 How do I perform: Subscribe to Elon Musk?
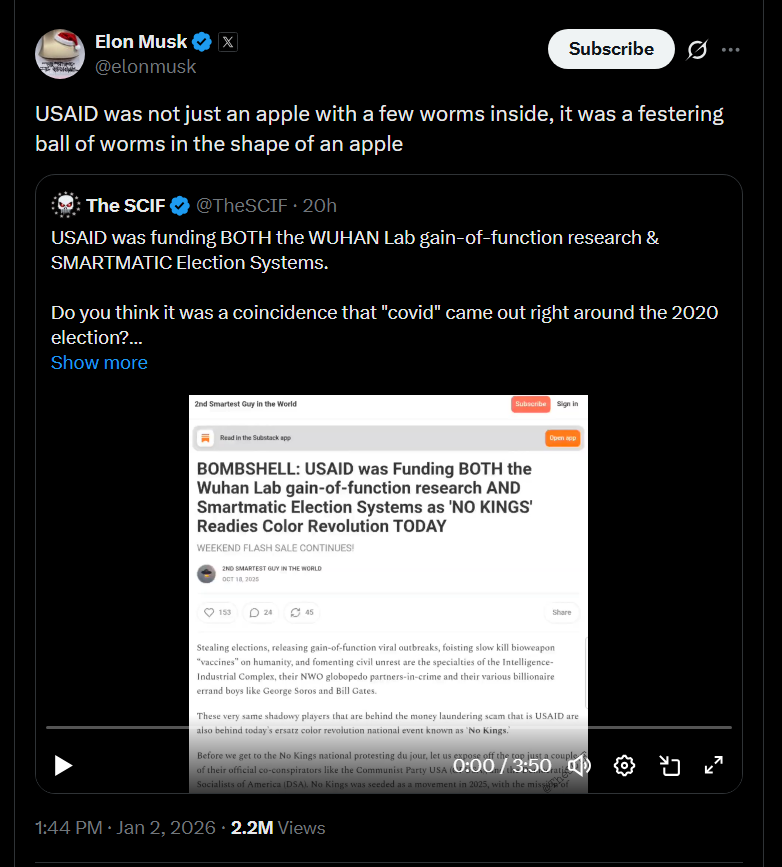click(x=611, y=49)
